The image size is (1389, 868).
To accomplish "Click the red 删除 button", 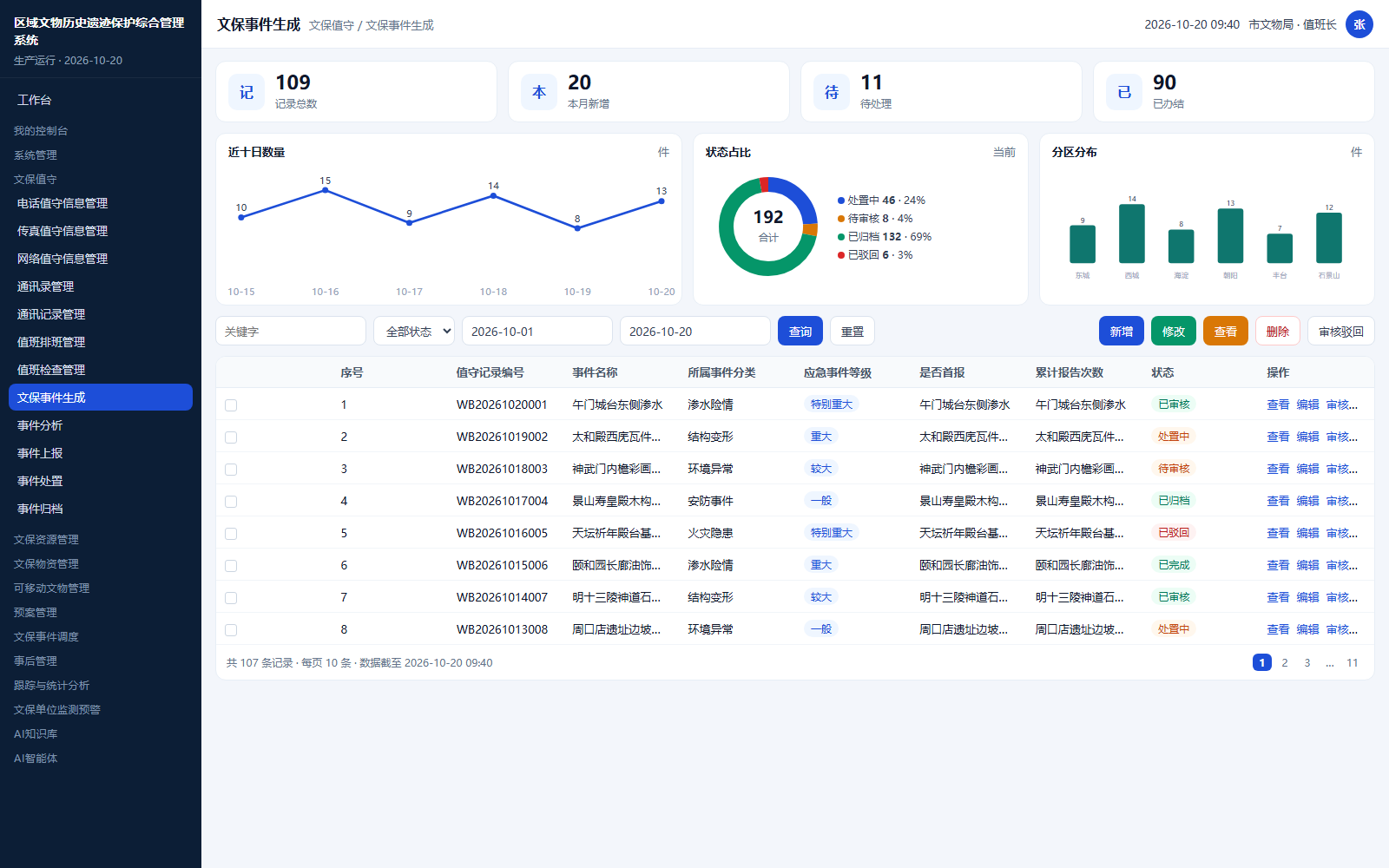I will click(x=1278, y=331).
